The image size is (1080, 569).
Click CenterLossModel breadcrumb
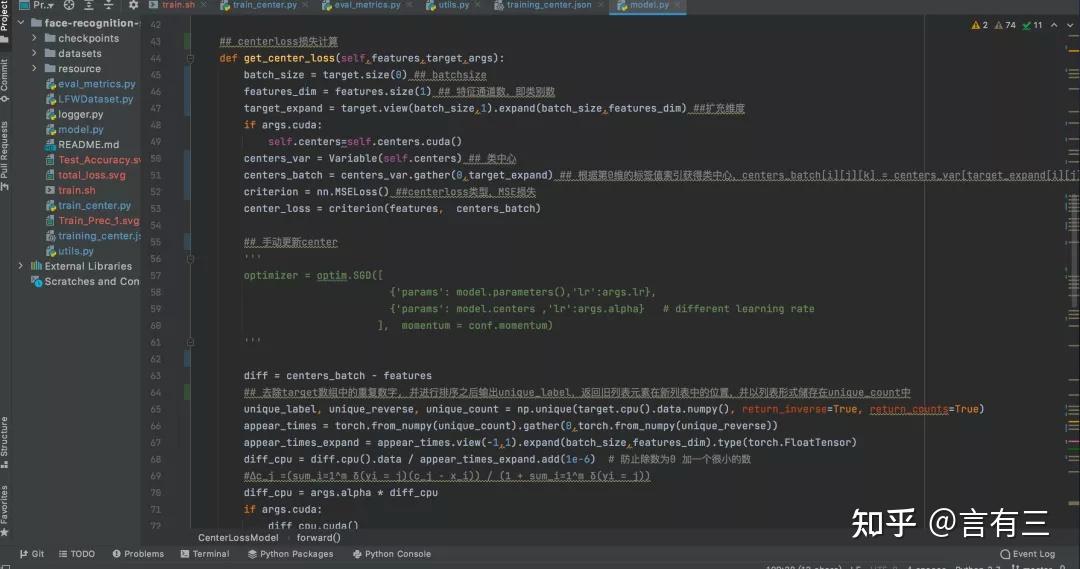pos(238,538)
